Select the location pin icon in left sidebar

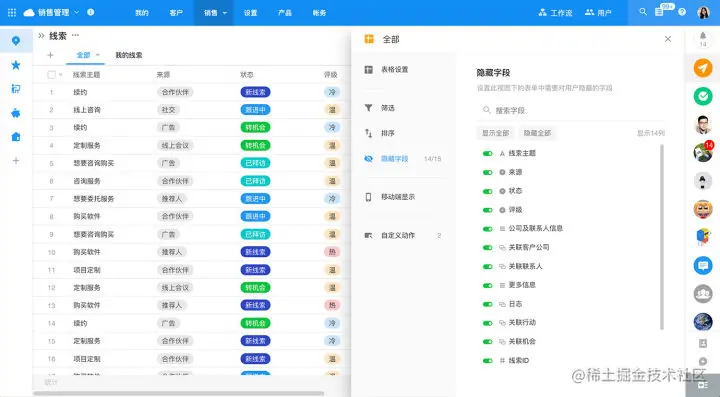tap(16, 41)
